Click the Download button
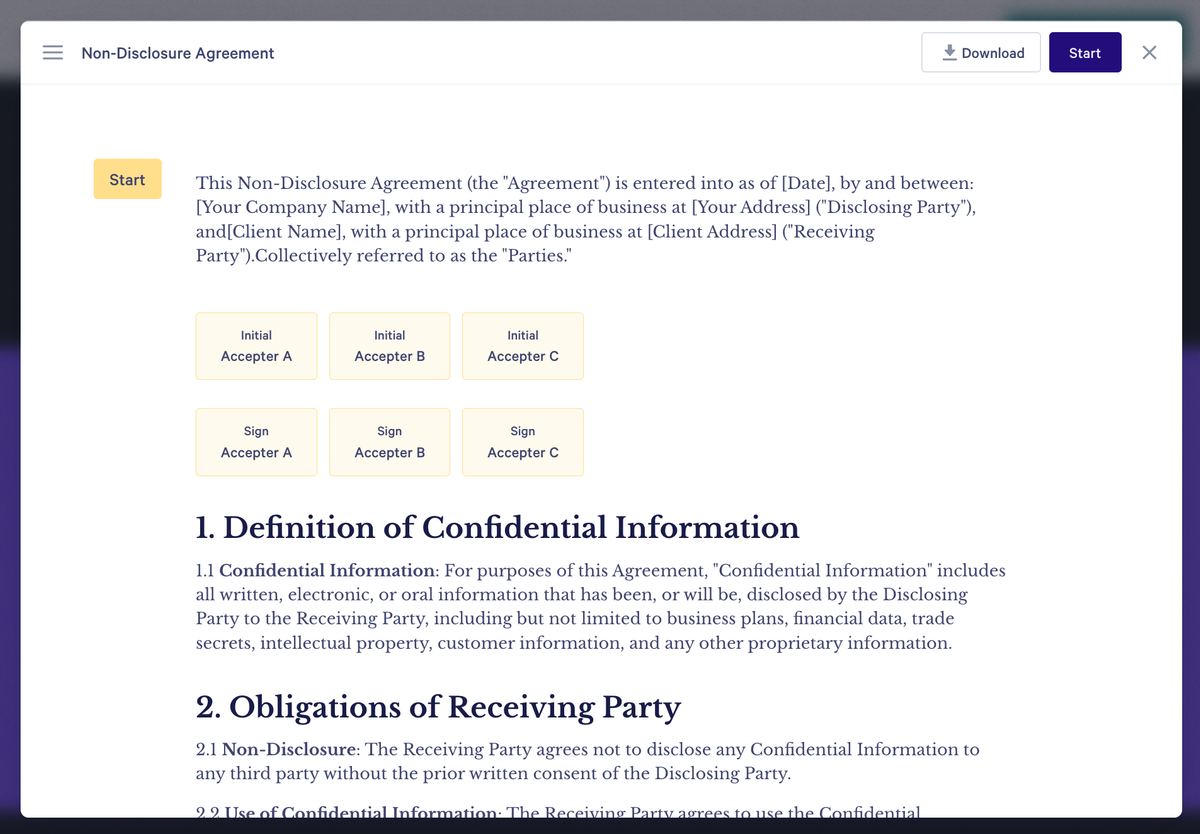Screen dimensions: 1200x834 point(981,53)
